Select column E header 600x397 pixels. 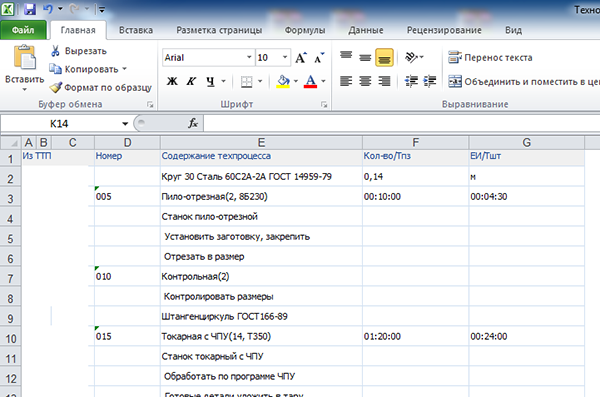[x=261, y=143]
